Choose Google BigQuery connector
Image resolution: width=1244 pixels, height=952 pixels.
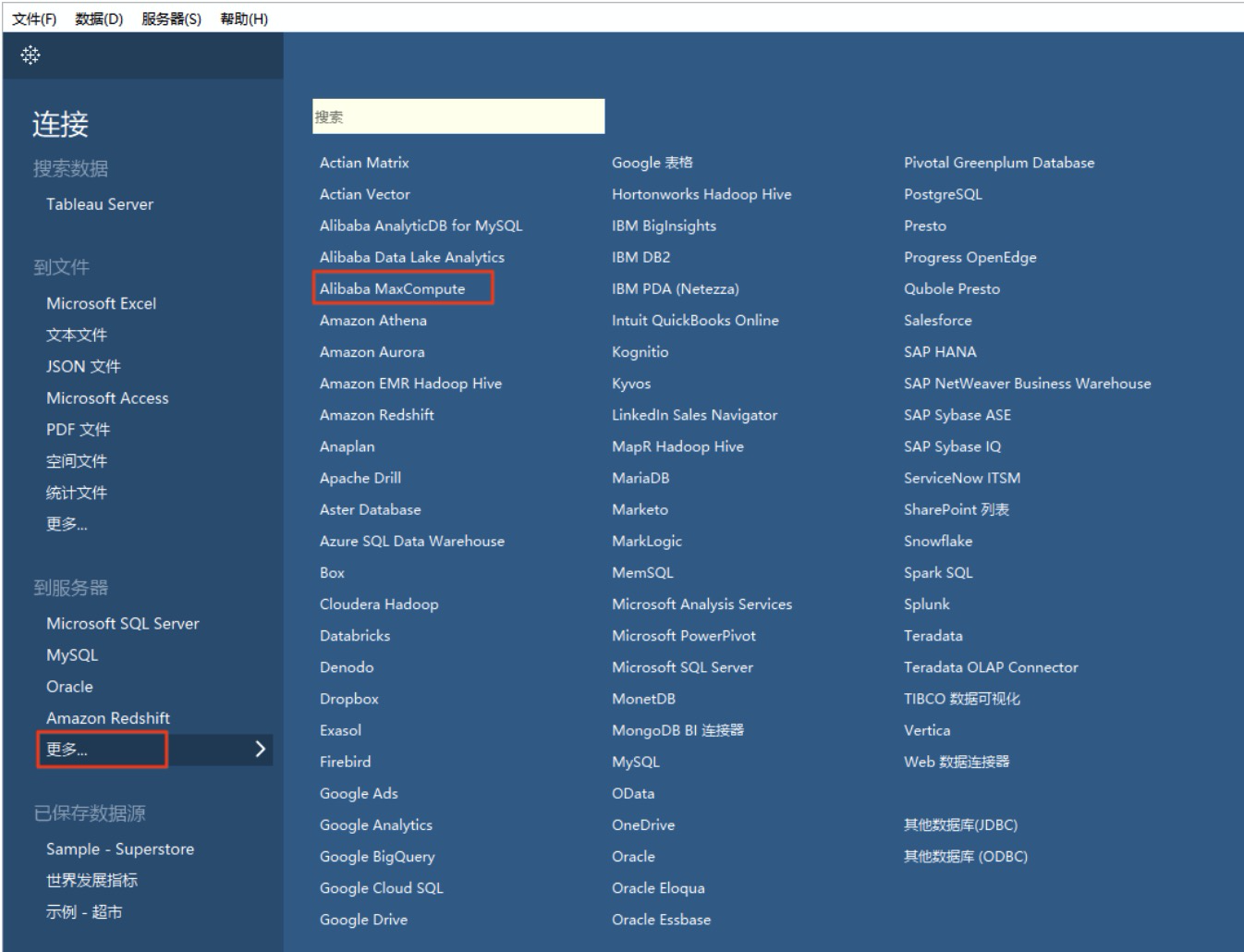tap(377, 856)
